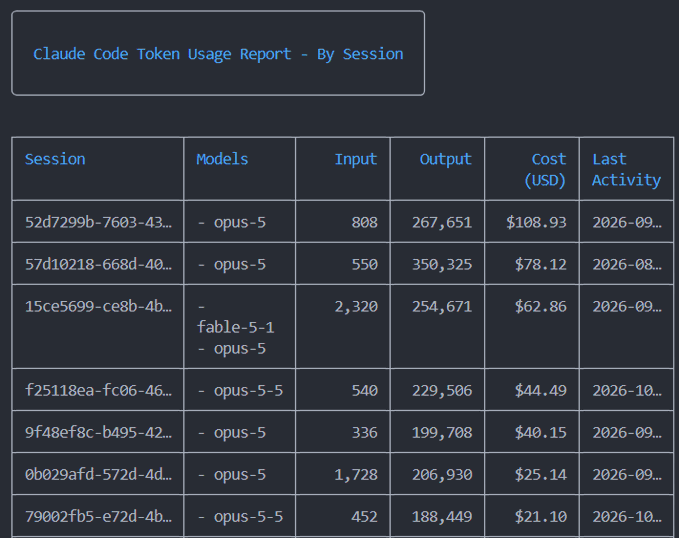The image size is (679, 538).
Task: Click input value 550
Action: tap(365, 264)
